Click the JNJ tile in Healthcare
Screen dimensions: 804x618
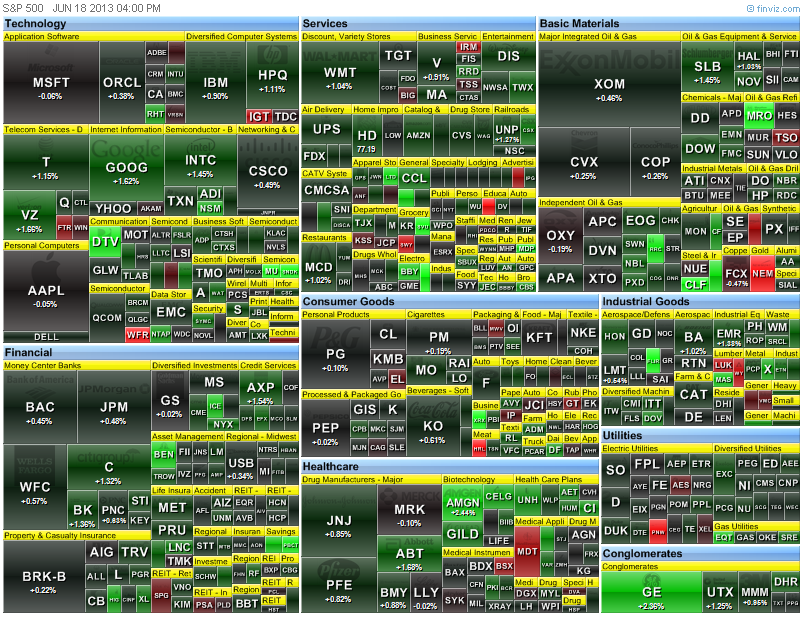point(338,523)
